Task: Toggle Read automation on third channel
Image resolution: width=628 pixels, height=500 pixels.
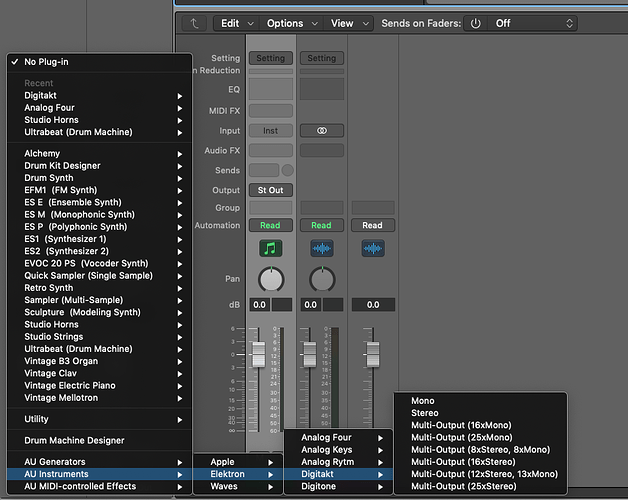Action: pyautogui.click(x=373, y=225)
